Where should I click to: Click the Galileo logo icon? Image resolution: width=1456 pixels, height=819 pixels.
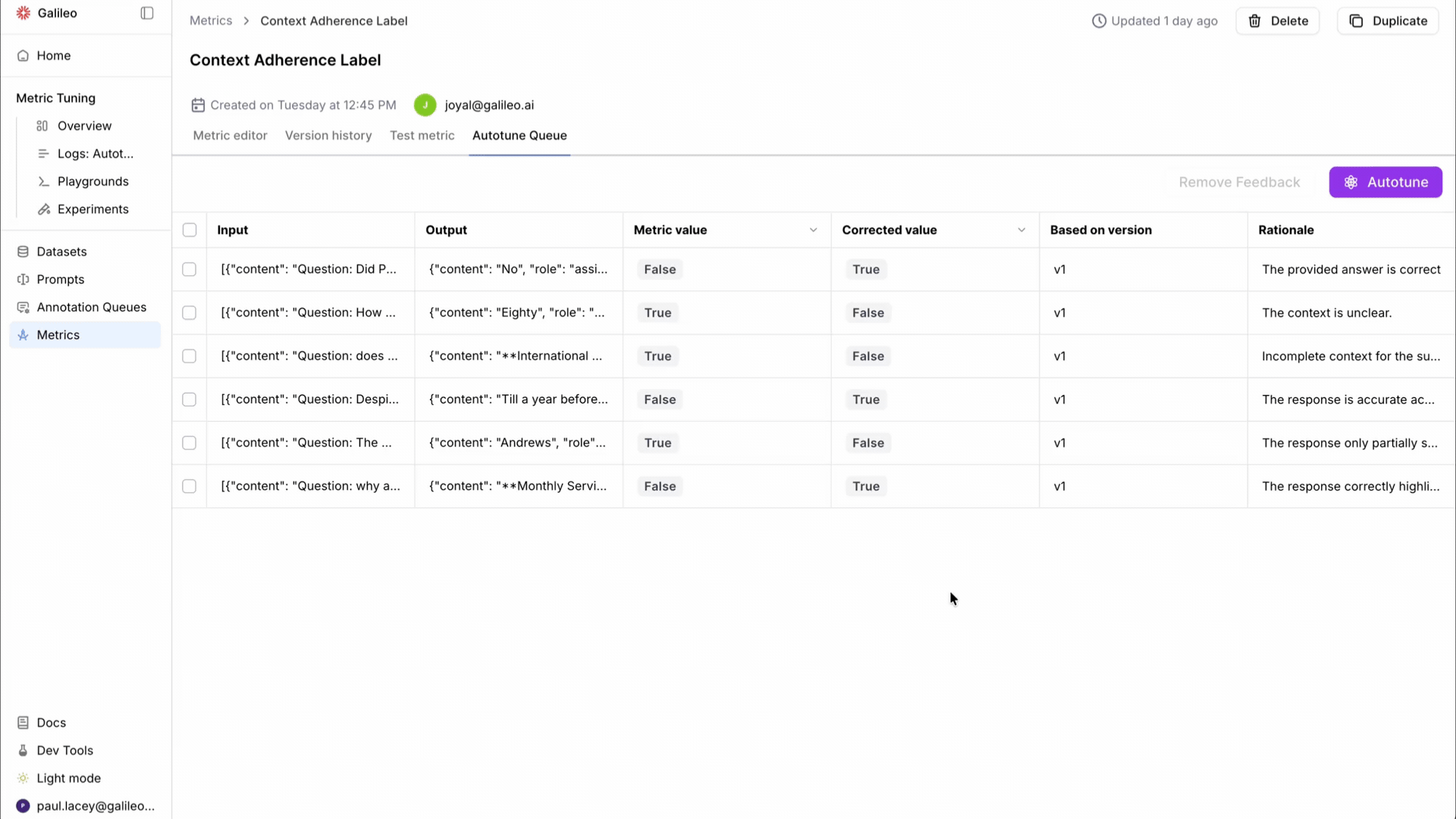24,13
